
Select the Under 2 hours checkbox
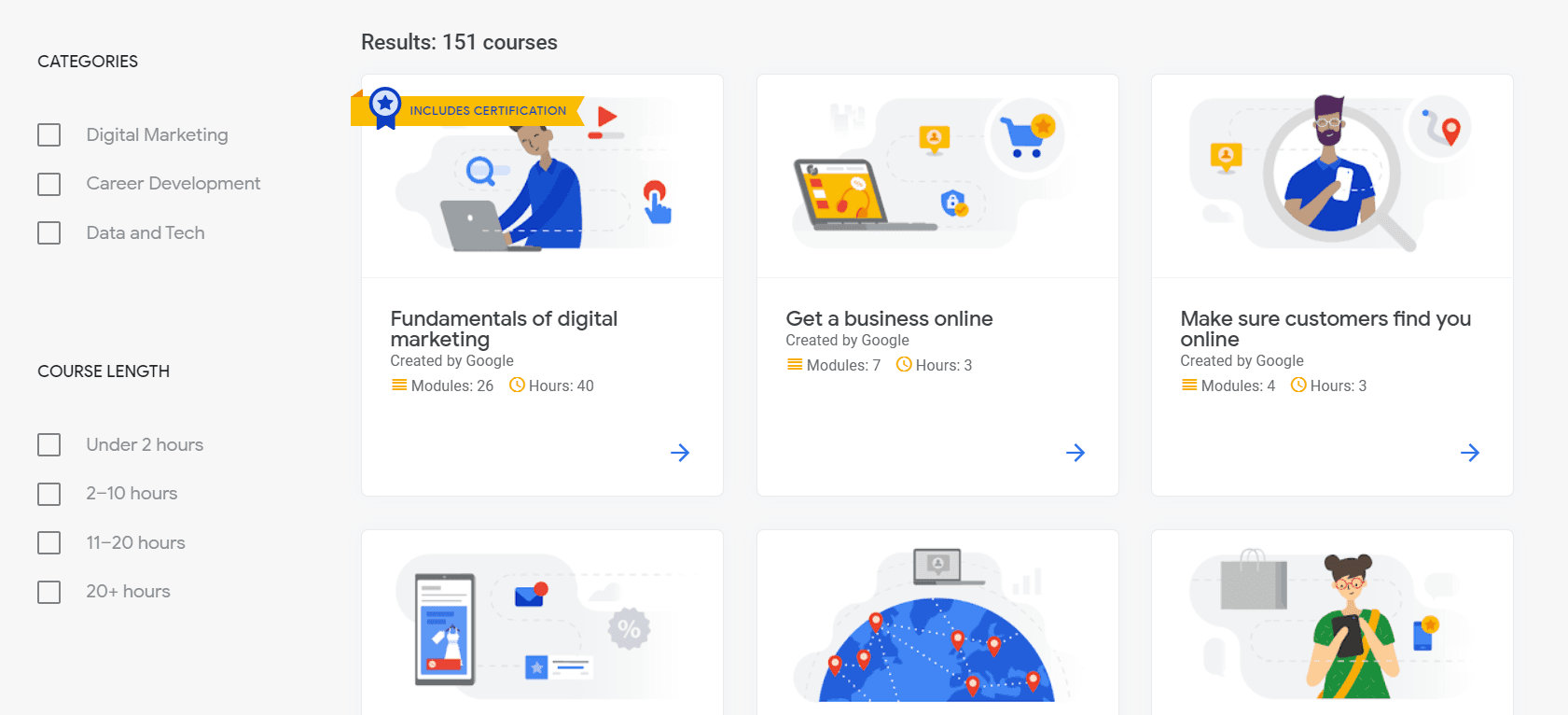click(x=49, y=444)
